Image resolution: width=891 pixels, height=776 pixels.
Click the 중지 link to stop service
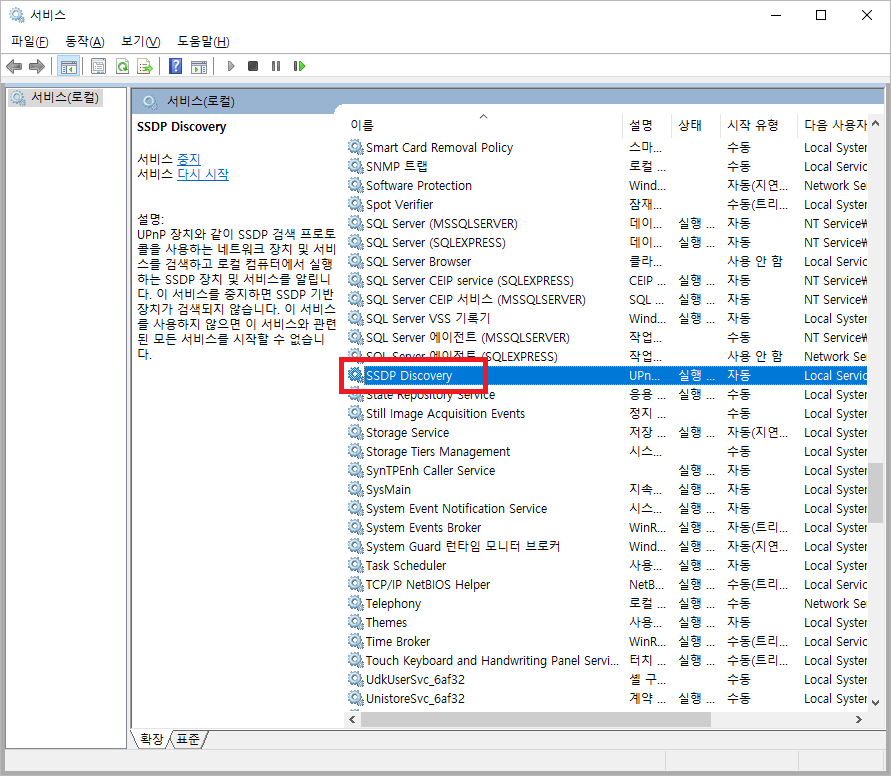[x=189, y=158]
